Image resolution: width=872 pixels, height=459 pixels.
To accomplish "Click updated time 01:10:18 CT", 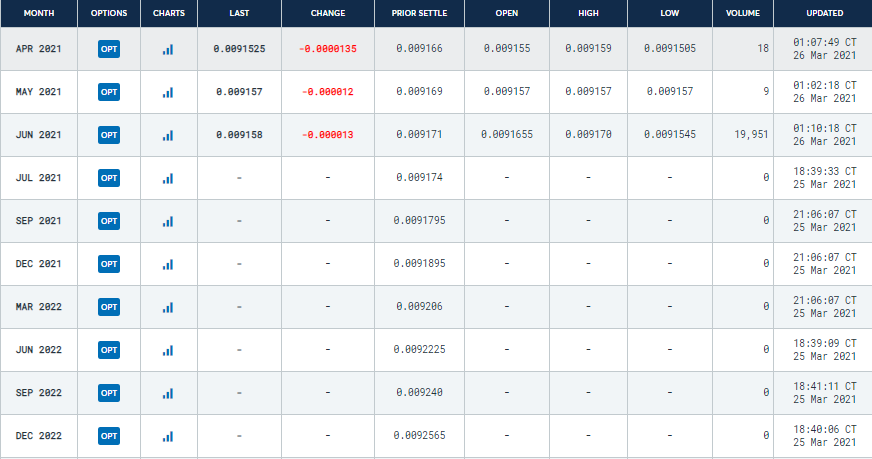I will tap(825, 128).
